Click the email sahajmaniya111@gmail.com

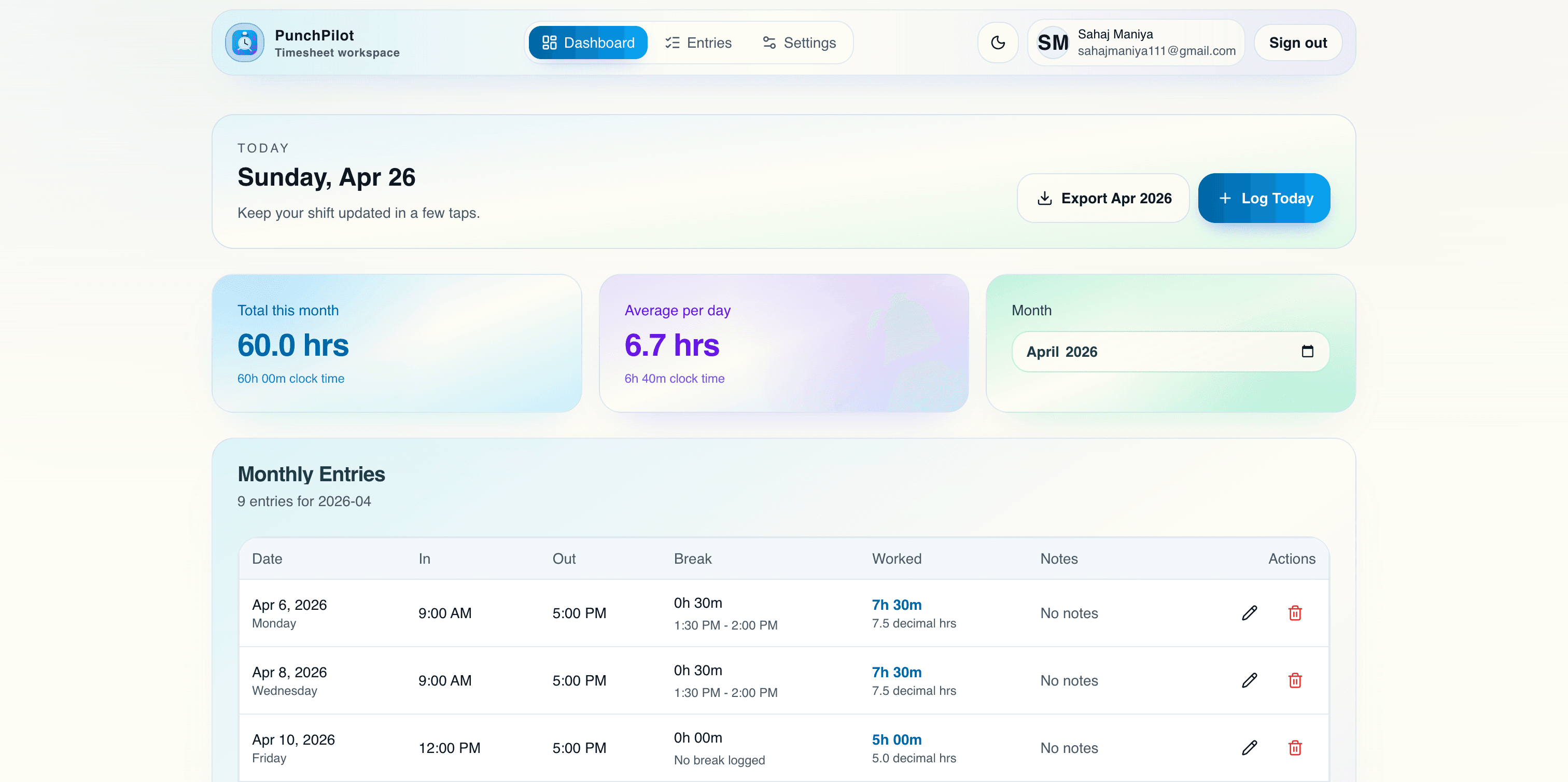1156,51
